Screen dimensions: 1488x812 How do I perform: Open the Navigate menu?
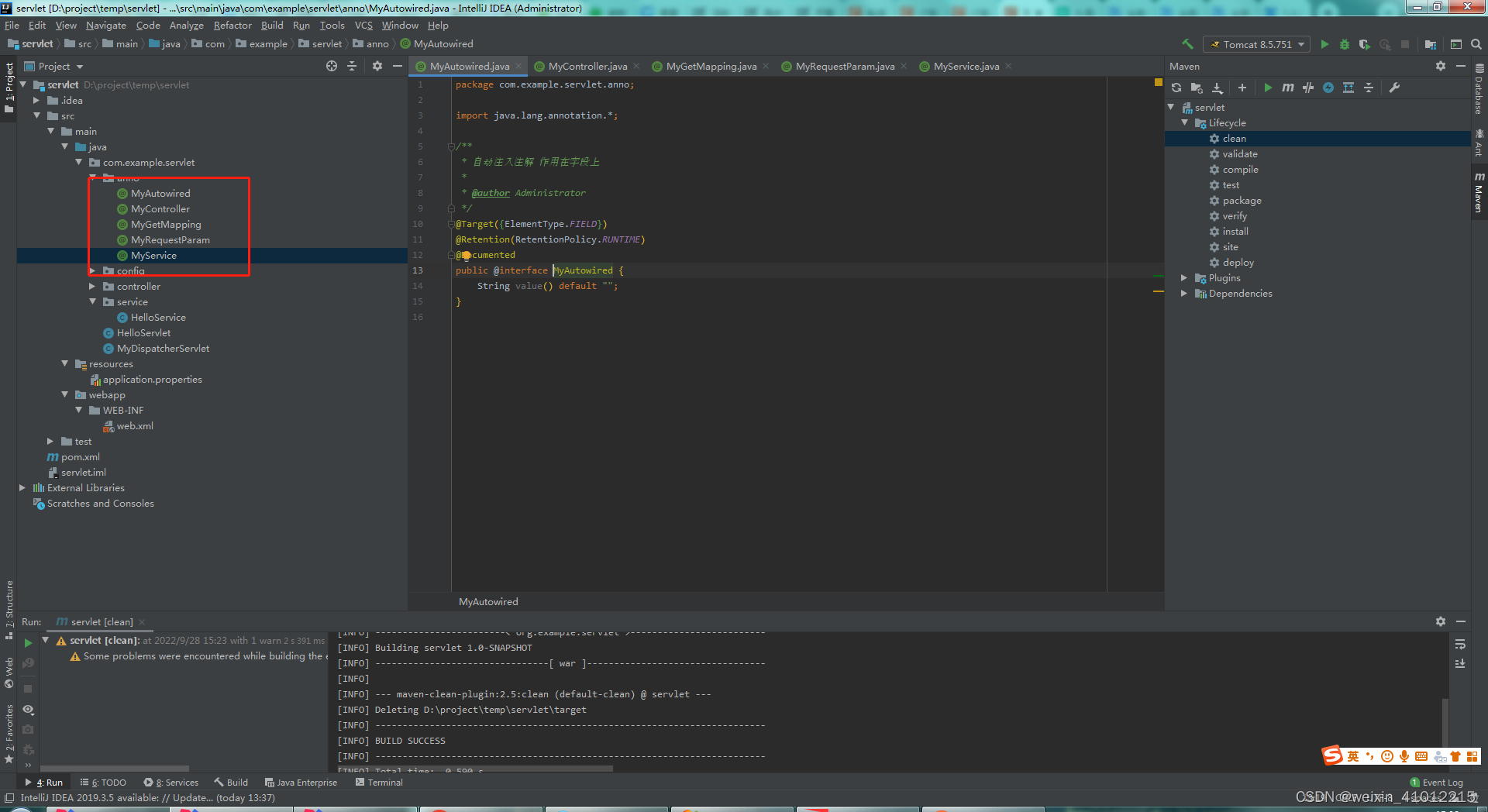pos(105,26)
